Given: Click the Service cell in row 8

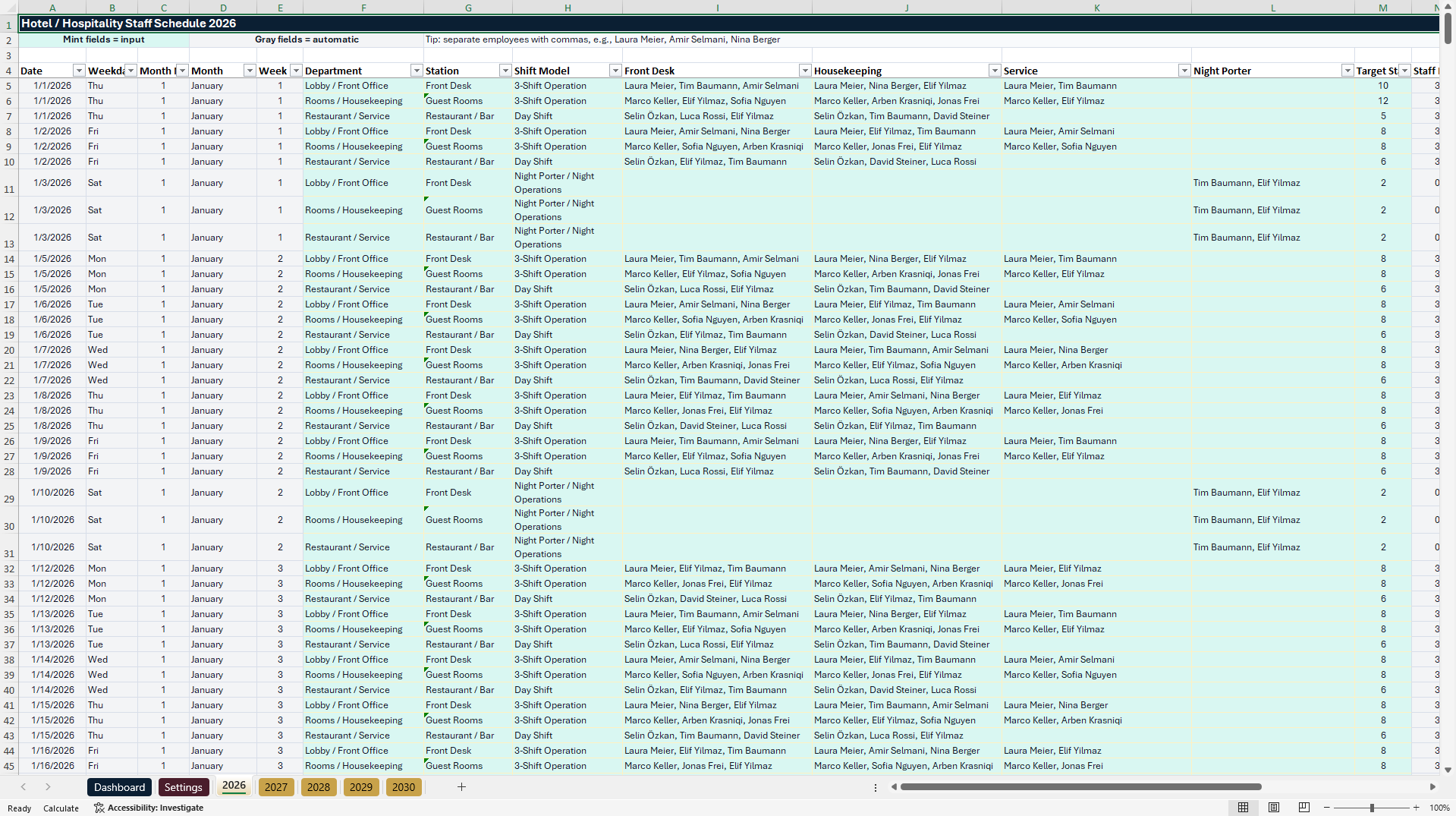Looking at the screenshot, I should (1096, 131).
